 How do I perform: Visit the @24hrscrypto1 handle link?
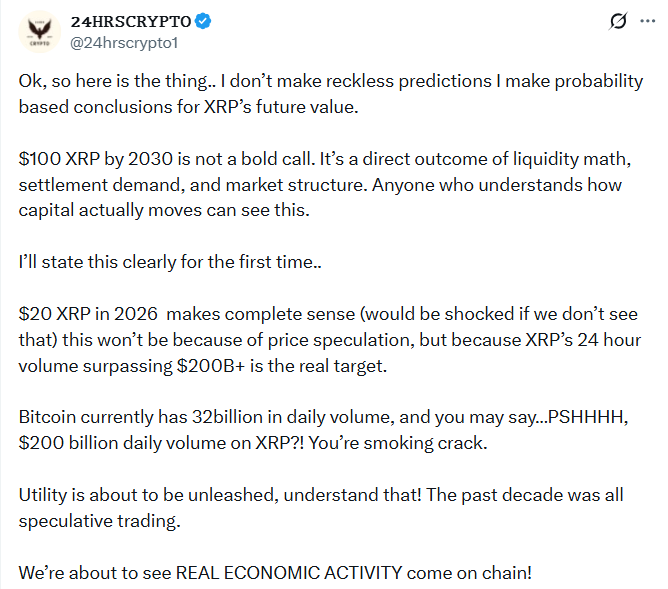tap(125, 44)
